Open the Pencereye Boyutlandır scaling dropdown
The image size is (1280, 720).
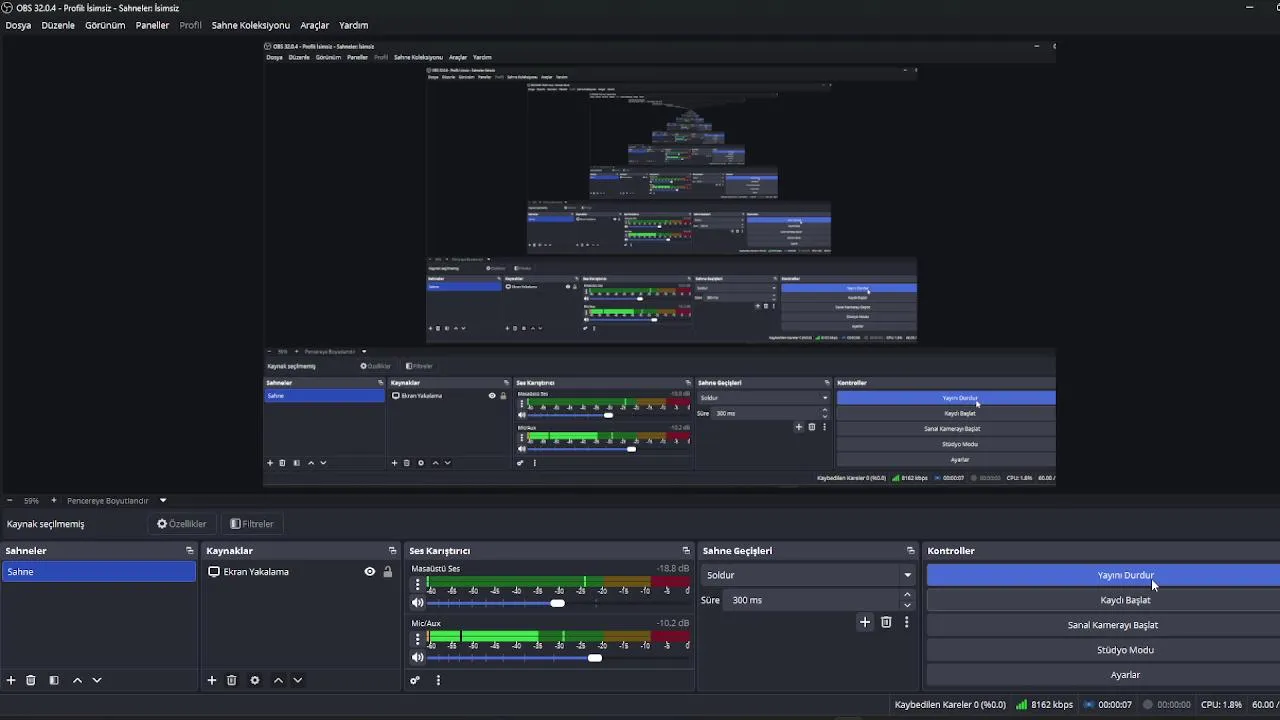tap(163, 501)
